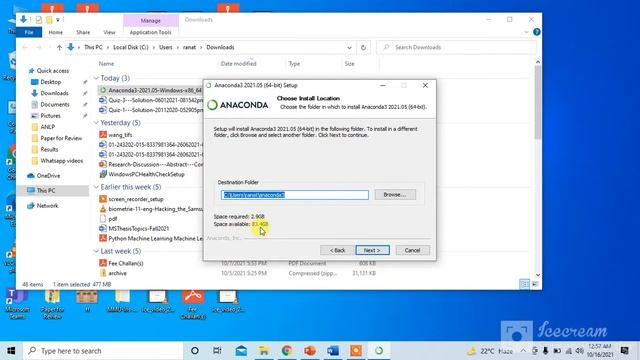
Task: Open the ANLP folder in sidebar
Action: click(47, 127)
